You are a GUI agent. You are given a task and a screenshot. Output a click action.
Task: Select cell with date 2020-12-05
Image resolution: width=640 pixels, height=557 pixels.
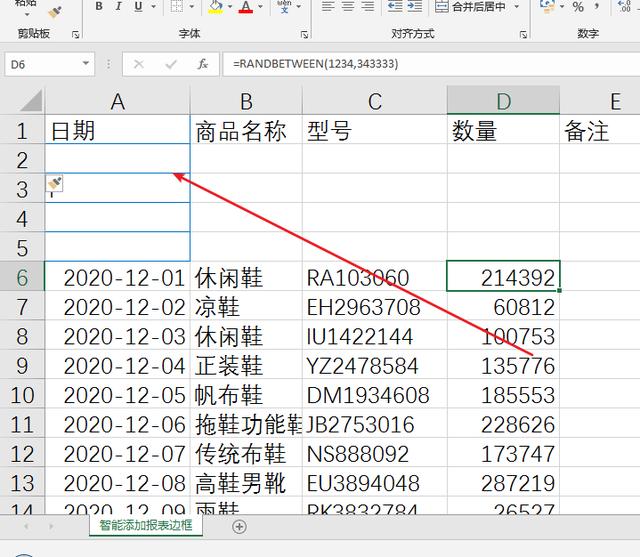tap(118, 395)
